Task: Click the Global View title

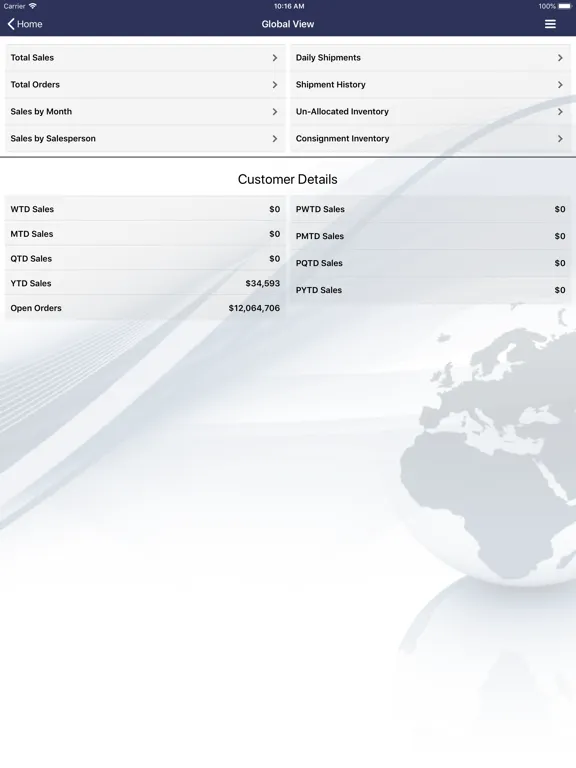Action: 288,24
